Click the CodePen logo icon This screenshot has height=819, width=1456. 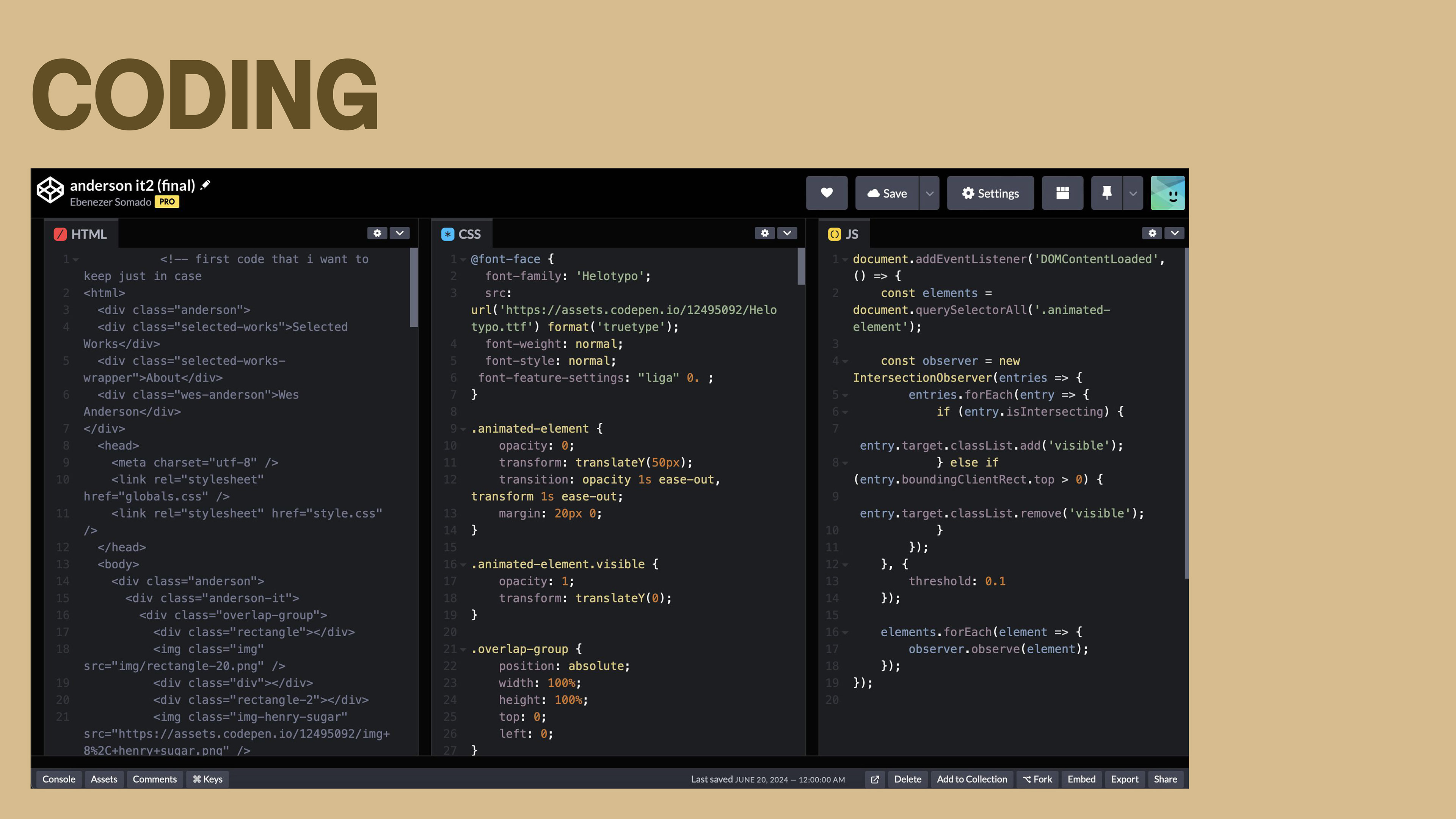[x=50, y=190]
